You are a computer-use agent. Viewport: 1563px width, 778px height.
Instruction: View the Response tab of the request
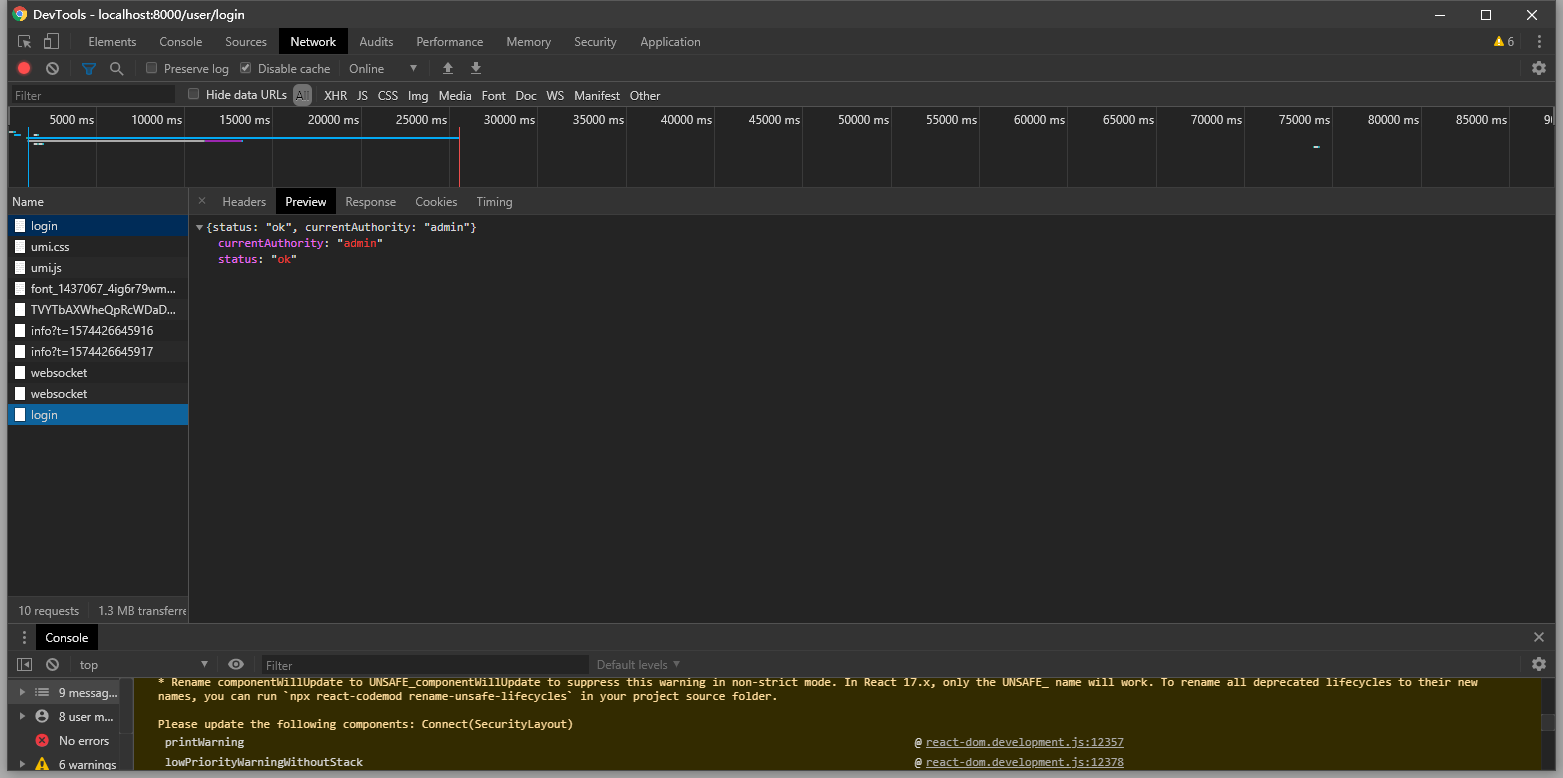371,202
